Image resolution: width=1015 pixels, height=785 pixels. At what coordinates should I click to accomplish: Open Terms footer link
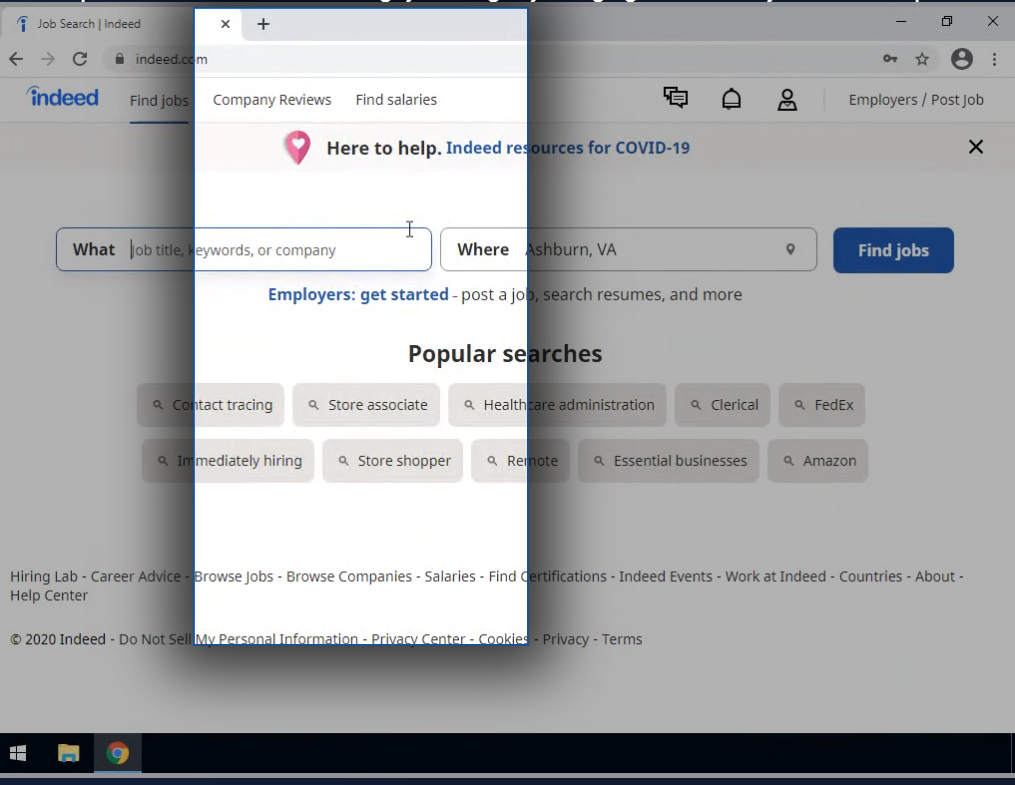pos(622,639)
